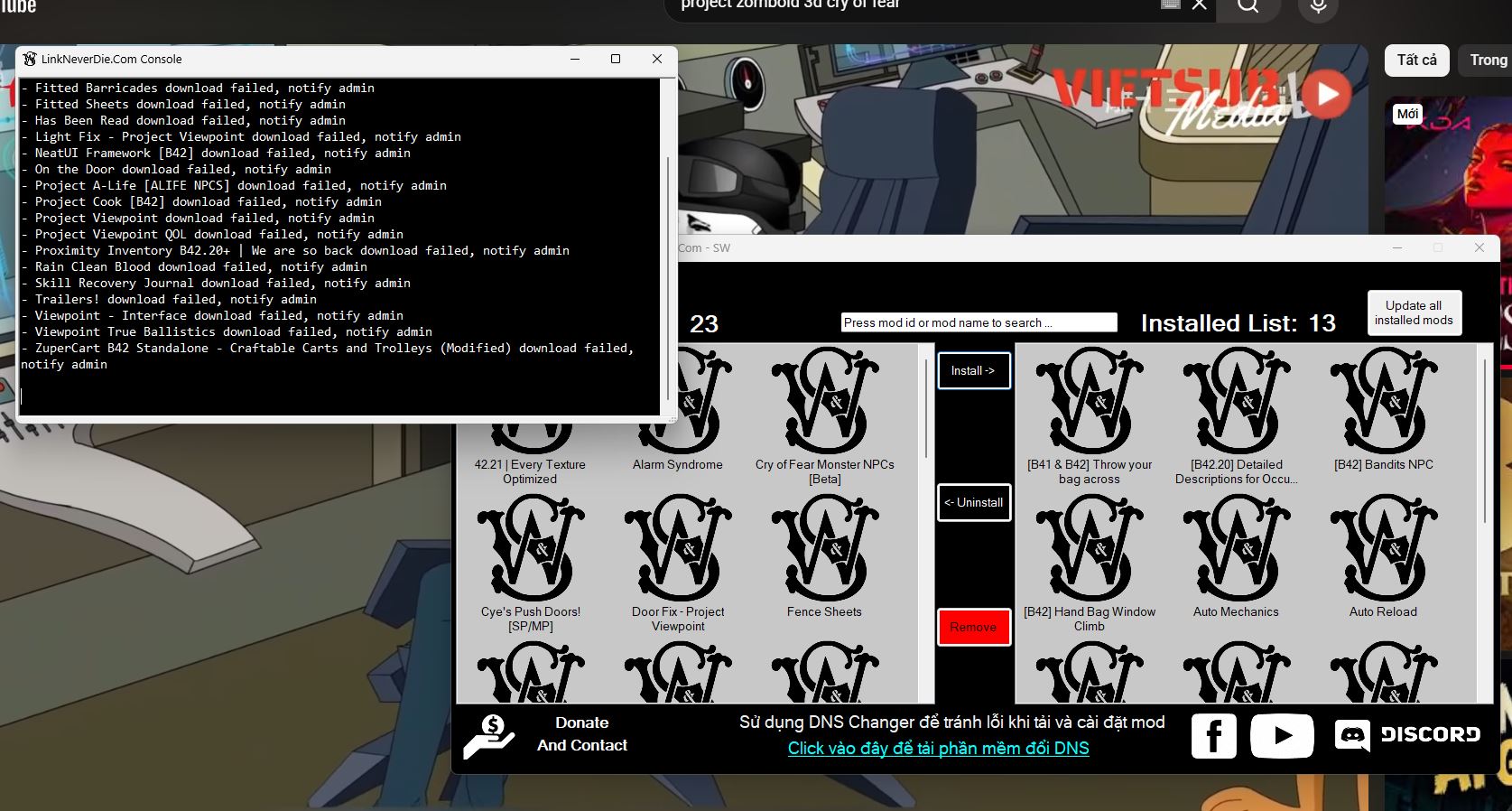The width and height of the screenshot is (1512, 811).
Task: Maximize the LinkNeverDie console window
Action: pyautogui.click(x=616, y=59)
